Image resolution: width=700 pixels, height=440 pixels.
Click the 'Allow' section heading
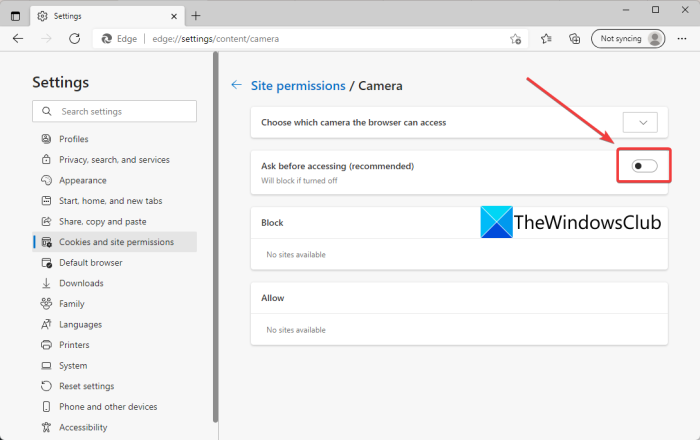tap(273, 298)
